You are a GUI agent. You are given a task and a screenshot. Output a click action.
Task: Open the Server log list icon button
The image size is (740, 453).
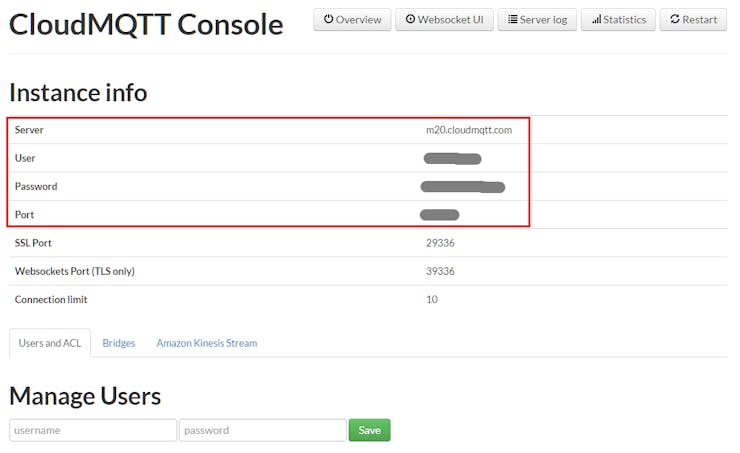point(537,19)
